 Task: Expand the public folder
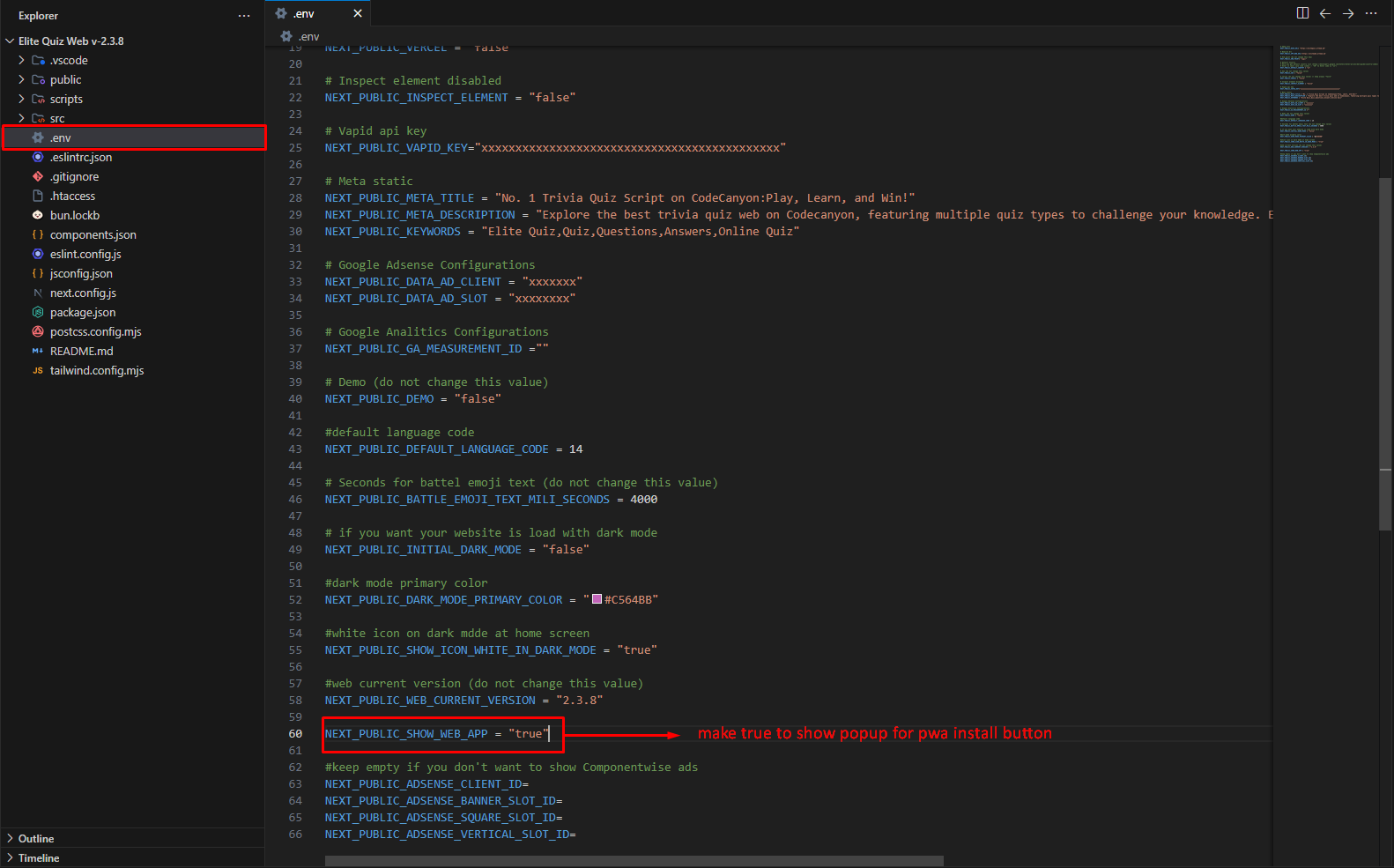click(65, 79)
